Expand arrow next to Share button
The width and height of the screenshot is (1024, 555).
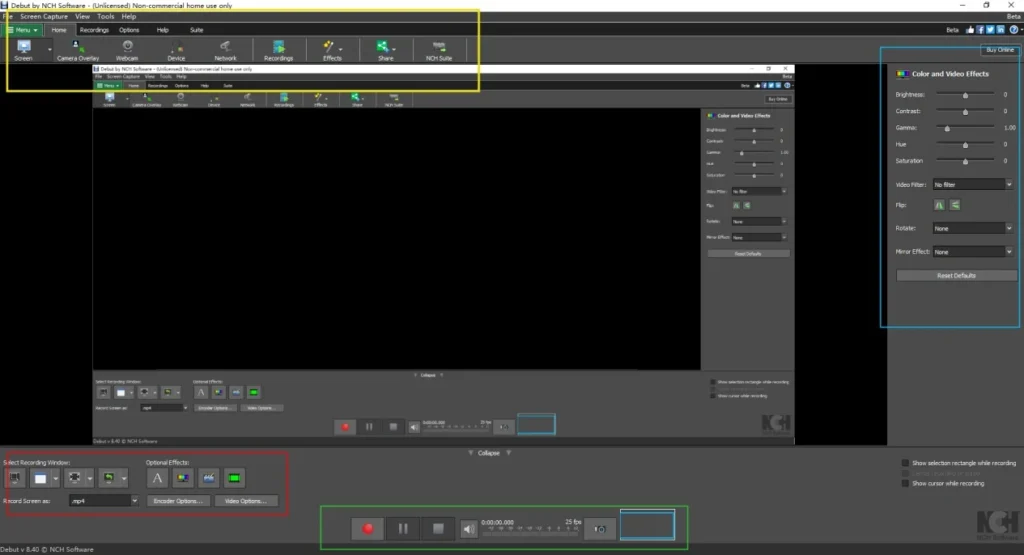coord(394,50)
